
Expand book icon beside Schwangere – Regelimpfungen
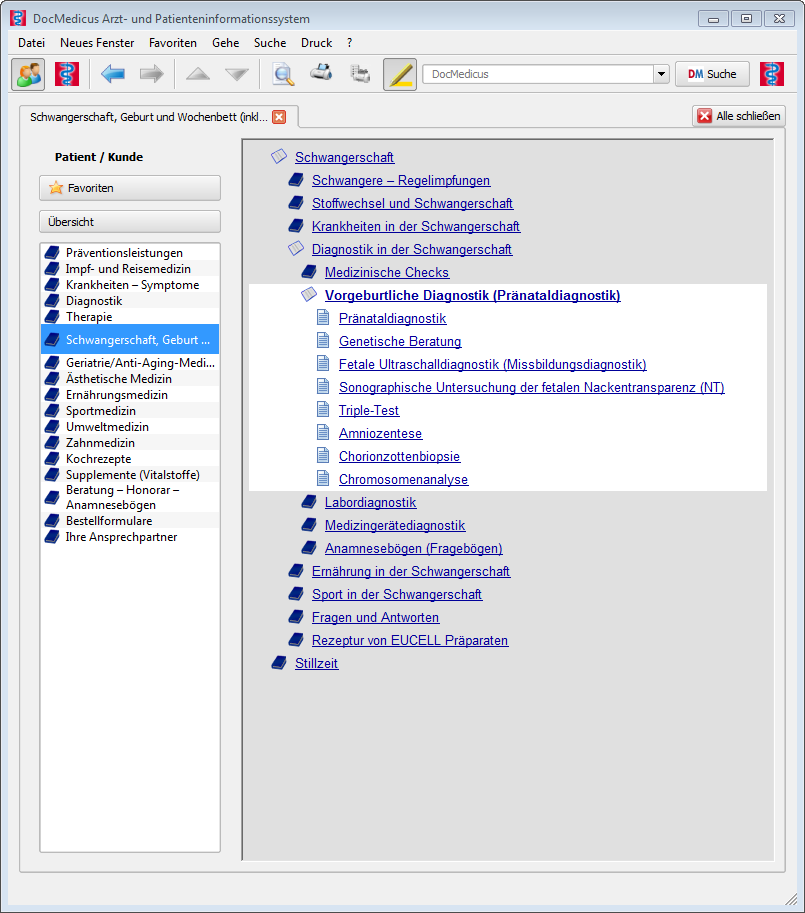[x=296, y=180]
